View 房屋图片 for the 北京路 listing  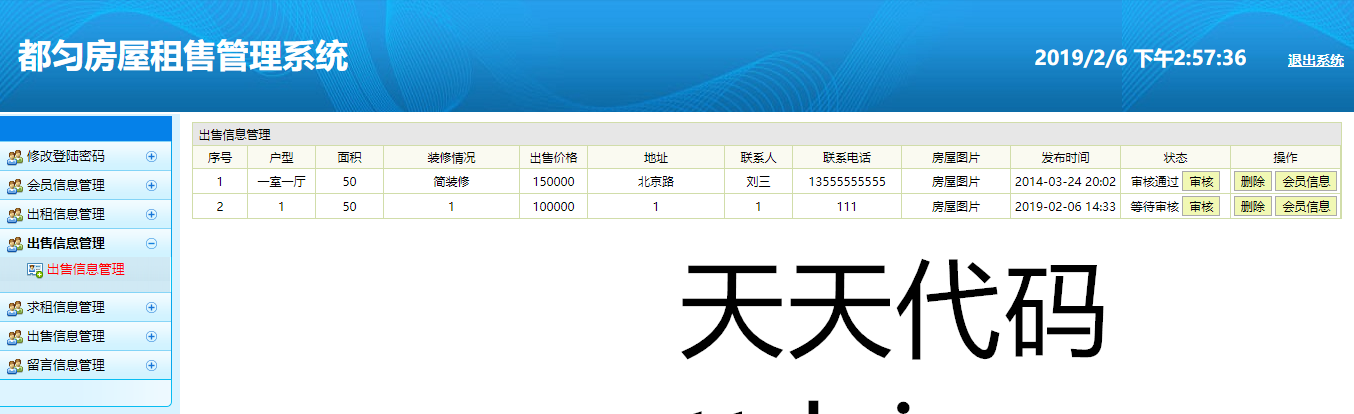pyautogui.click(x=956, y=182)
